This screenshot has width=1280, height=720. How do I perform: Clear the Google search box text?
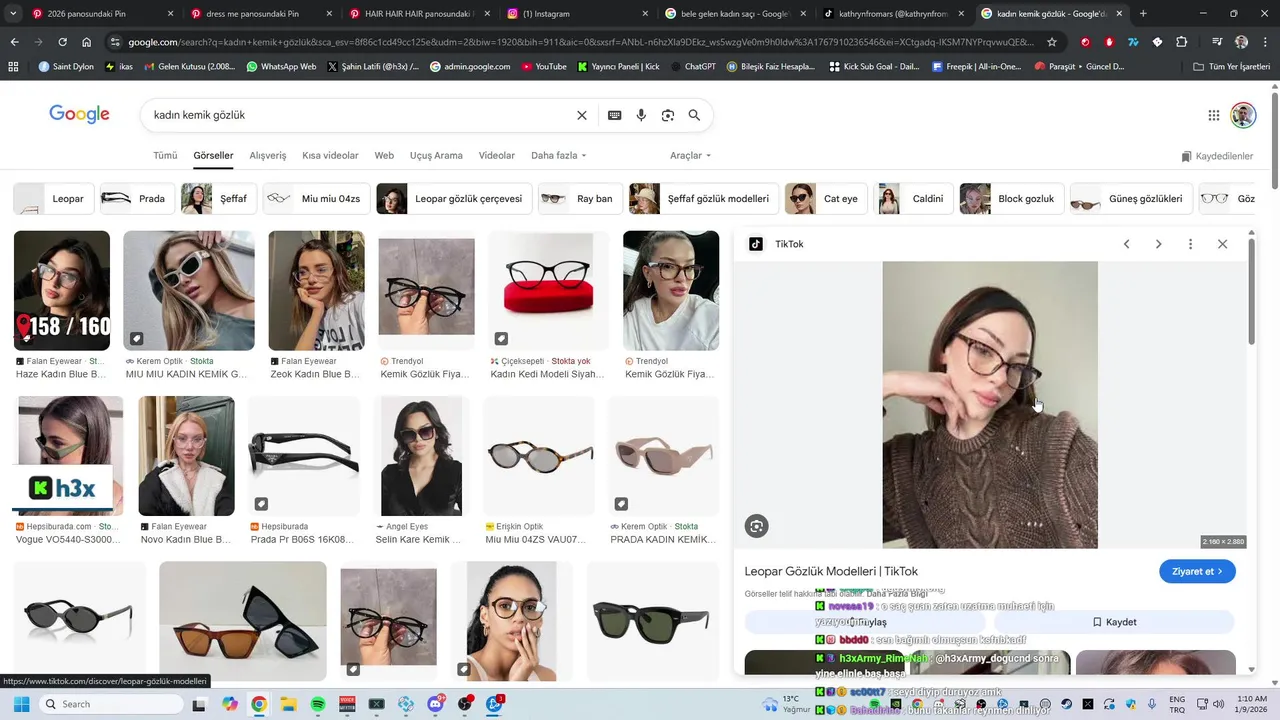pos(582,115)
